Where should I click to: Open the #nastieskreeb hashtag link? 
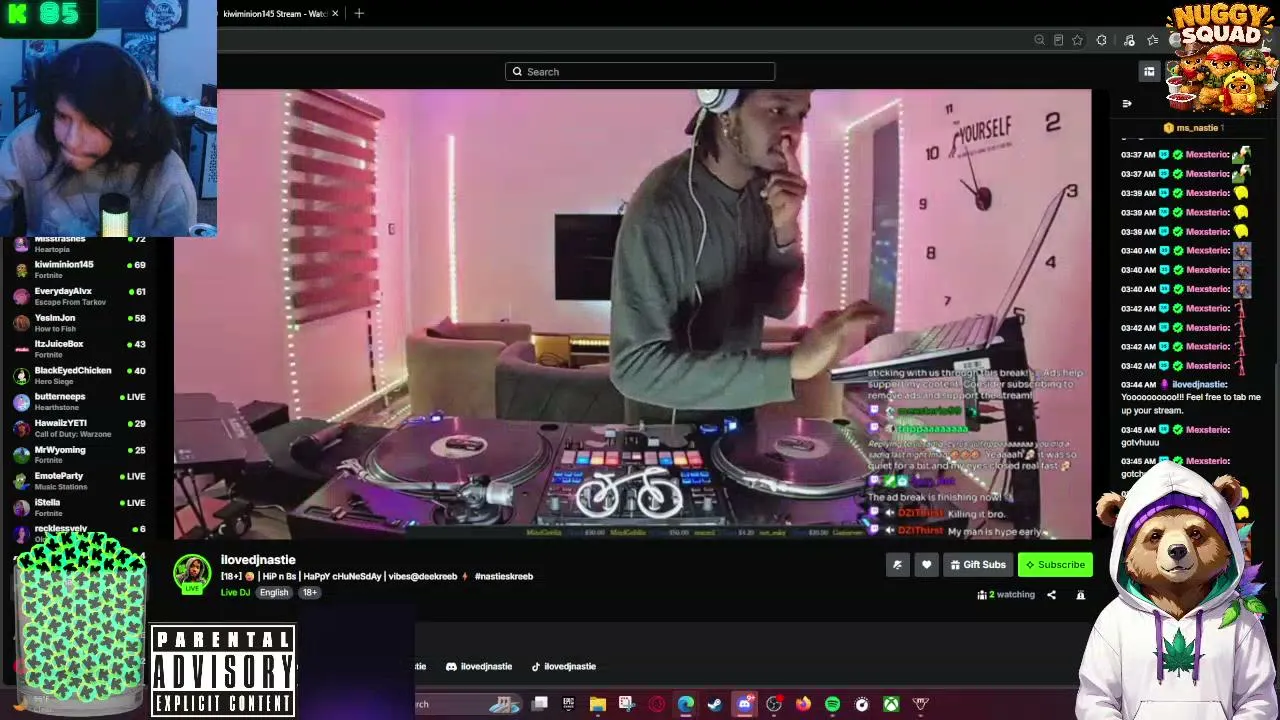point(504,576)
